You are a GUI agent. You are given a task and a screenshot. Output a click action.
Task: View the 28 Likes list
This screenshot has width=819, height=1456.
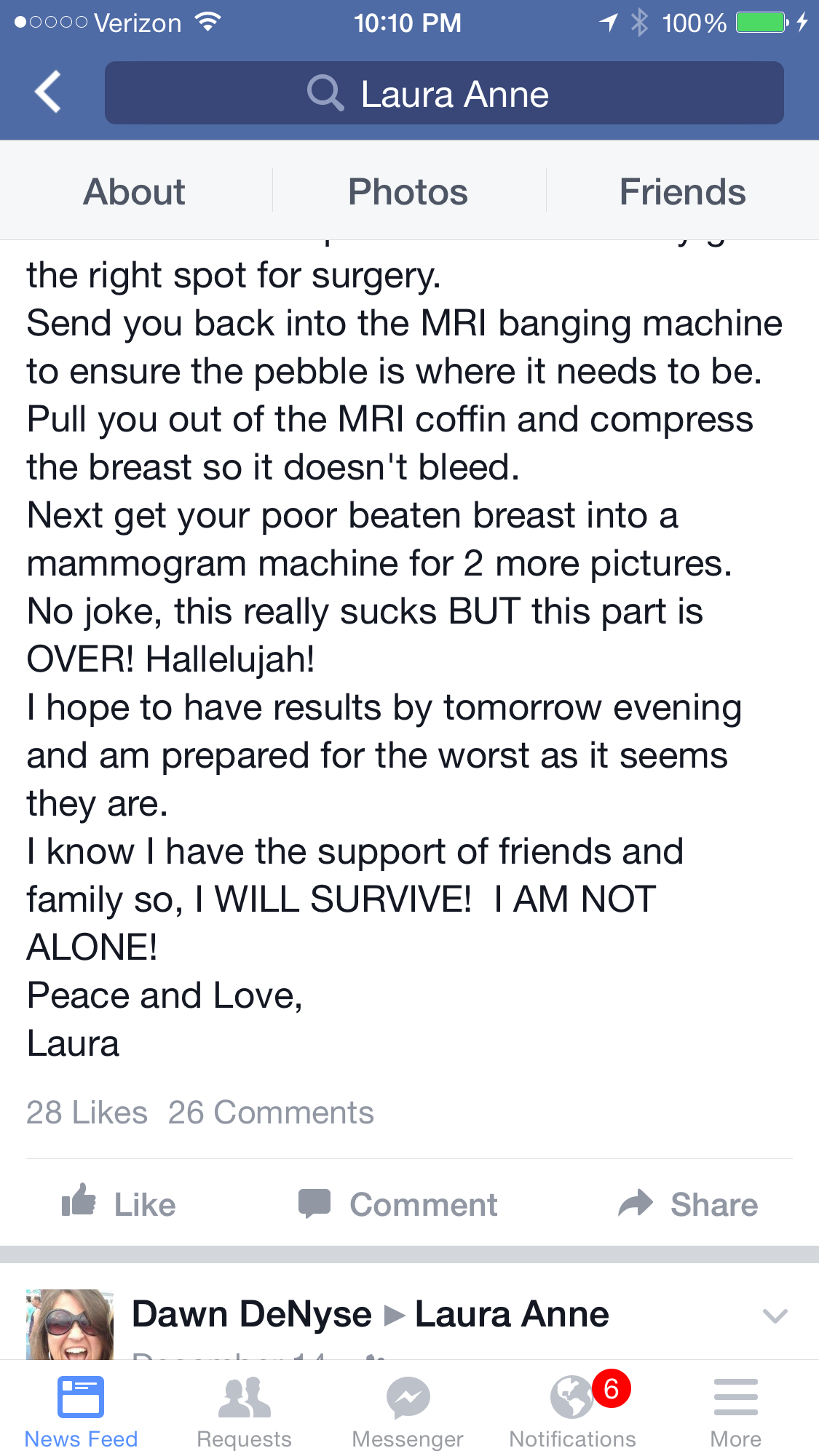87,1113
